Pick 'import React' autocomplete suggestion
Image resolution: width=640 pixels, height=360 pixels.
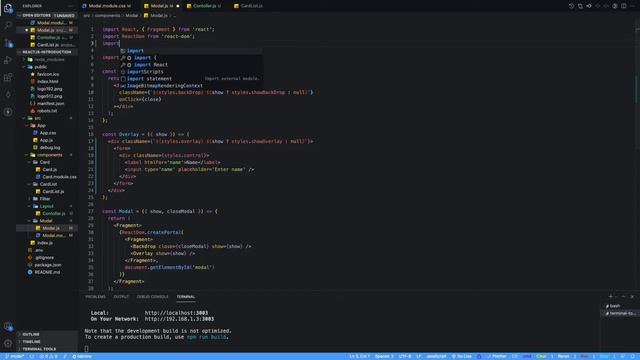pos(191,64)
